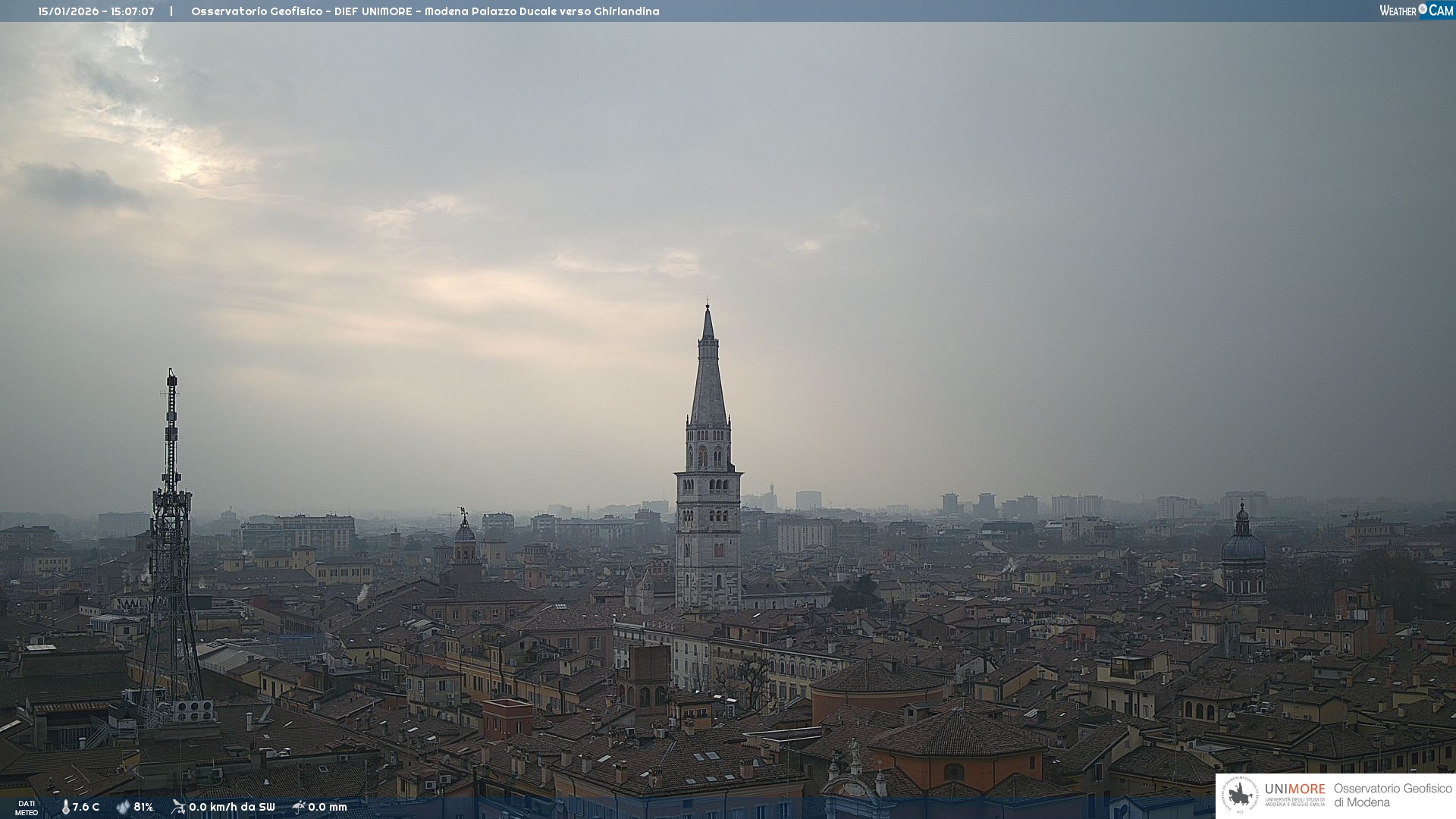Screen dimensions: 1456x819
Task: Click the rain umbrella precipitation icon
Action: coord(299,807)
